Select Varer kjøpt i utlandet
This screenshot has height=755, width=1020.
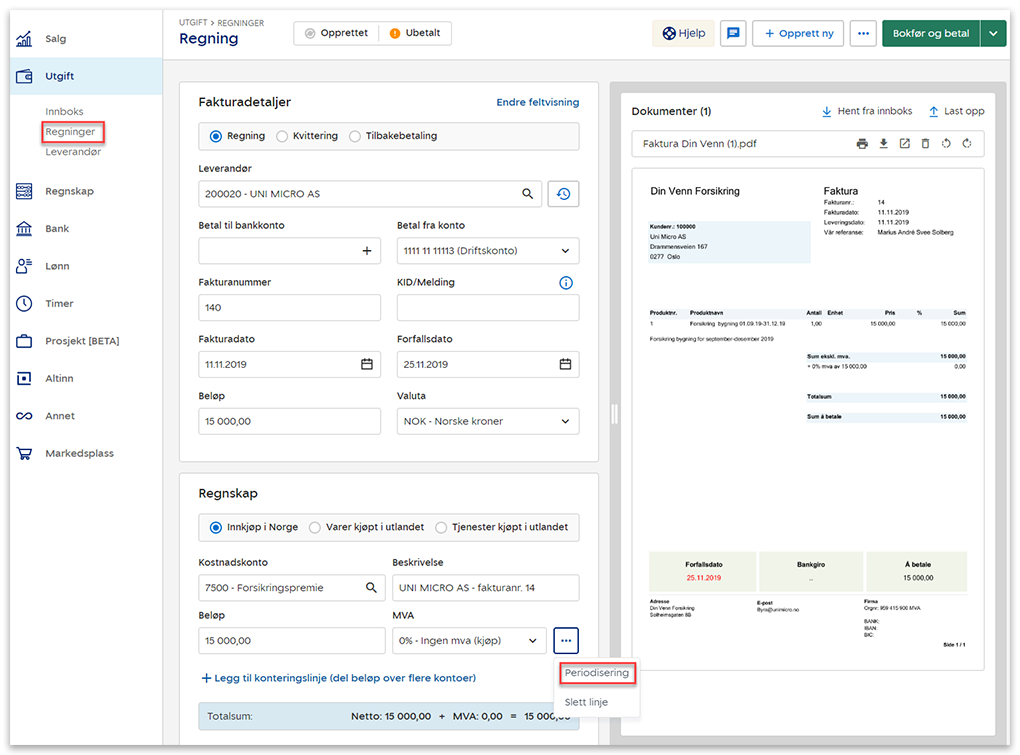tap(315, 527)
